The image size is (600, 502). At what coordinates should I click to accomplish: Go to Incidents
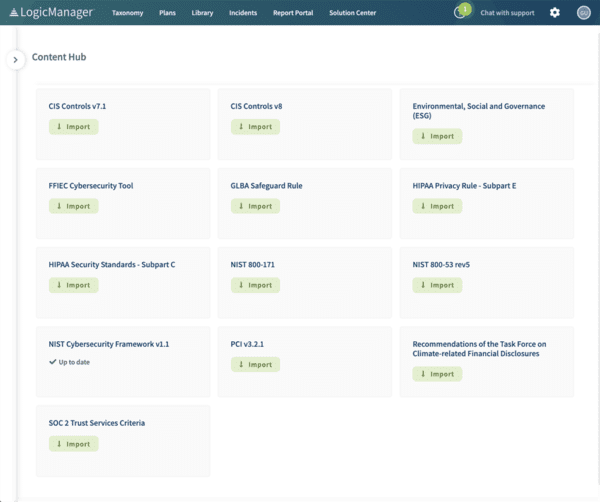[243, 13]
